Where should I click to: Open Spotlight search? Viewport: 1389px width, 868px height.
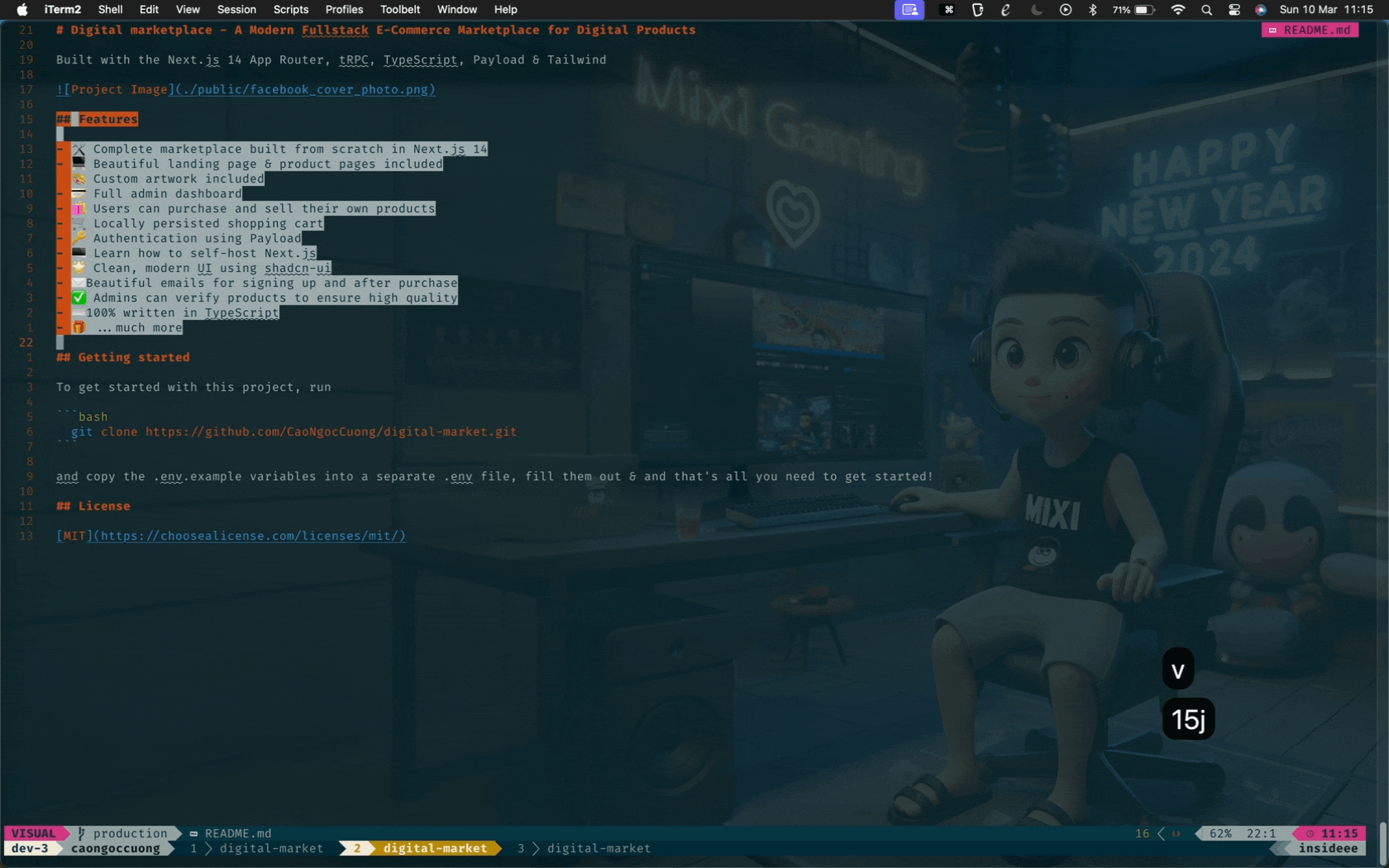pyautogui.click(x=1207, y=10)
